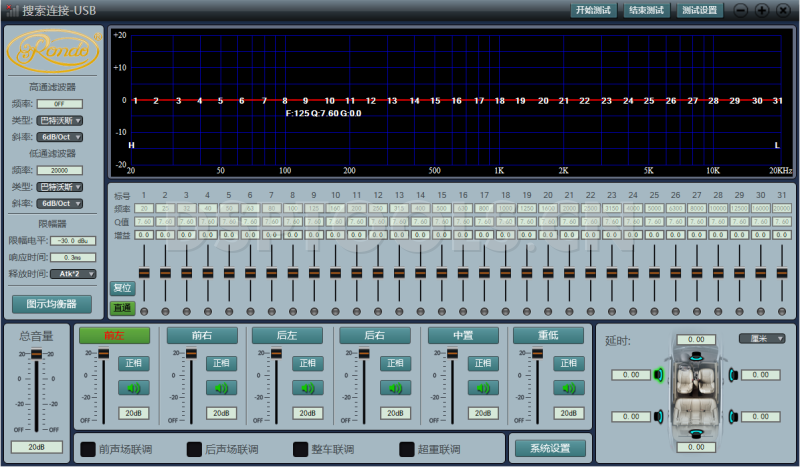This screenshot has height=467, width=800.
Task: Mute the 前左 channel speaker icon
Action: tap(134, 388)
